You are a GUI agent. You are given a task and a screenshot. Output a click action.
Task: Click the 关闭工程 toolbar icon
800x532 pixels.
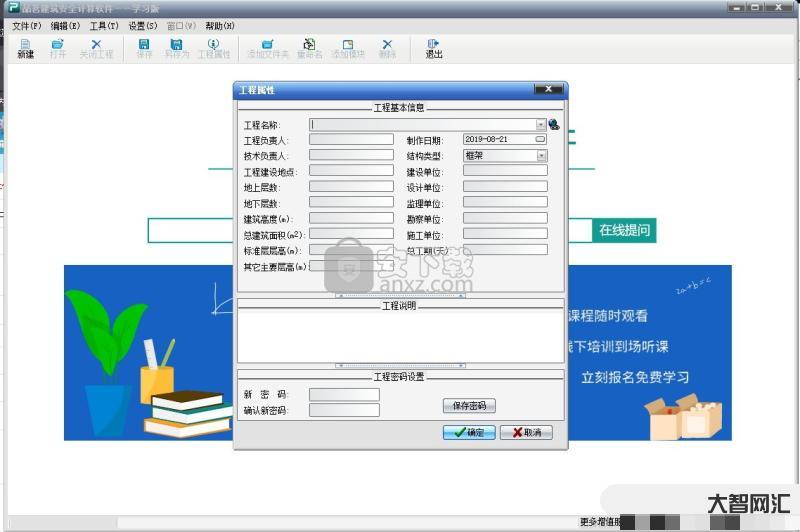97,48
